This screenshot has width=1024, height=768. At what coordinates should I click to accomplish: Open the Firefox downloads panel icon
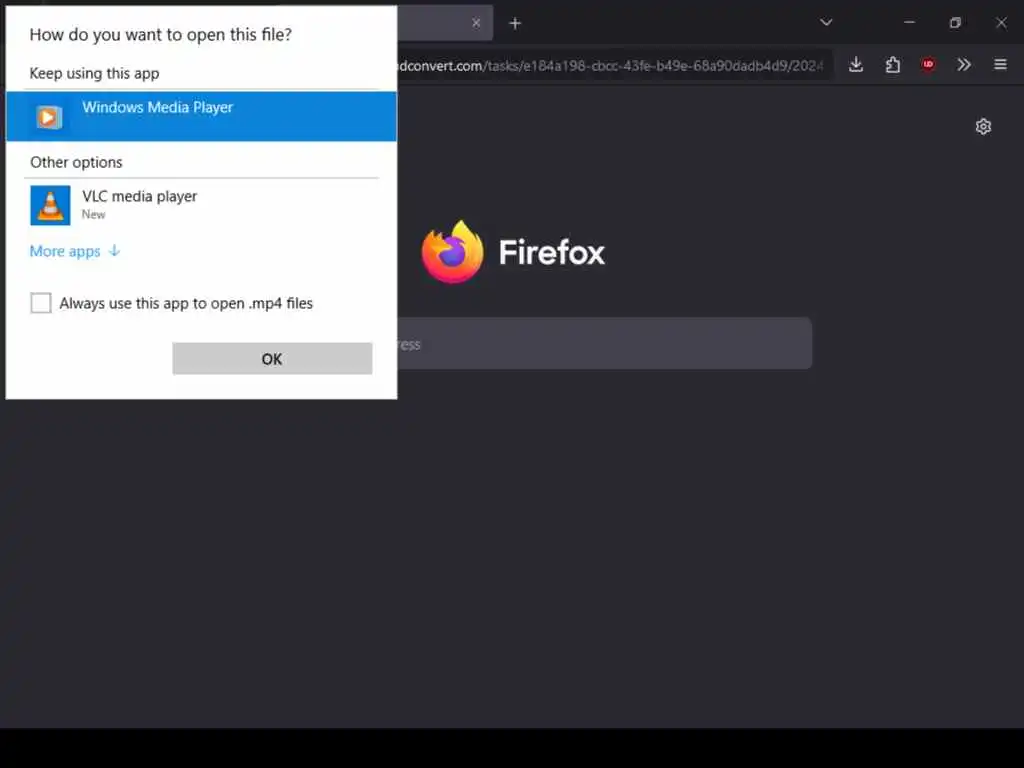coord(856,65)
